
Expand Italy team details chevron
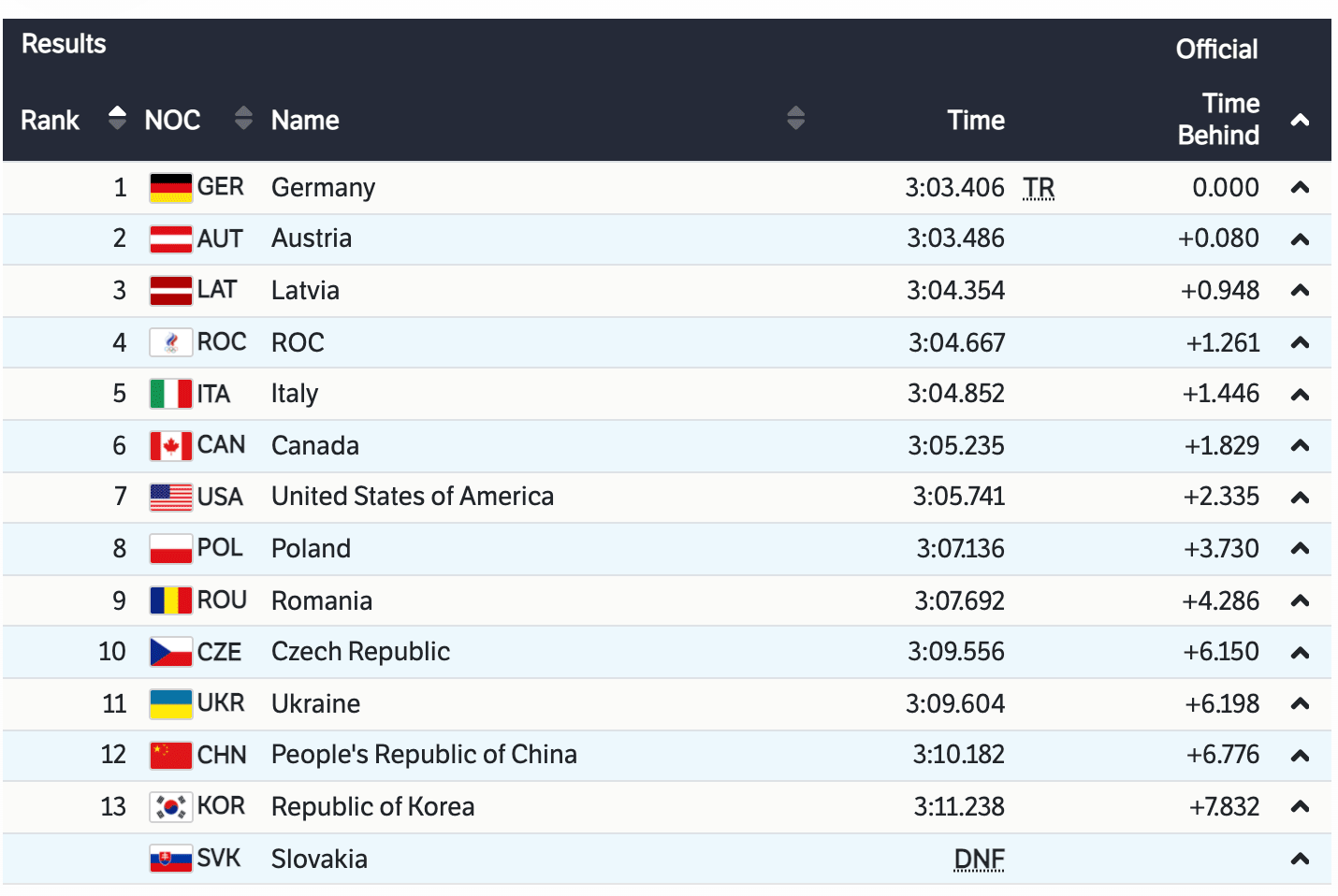1300,395
